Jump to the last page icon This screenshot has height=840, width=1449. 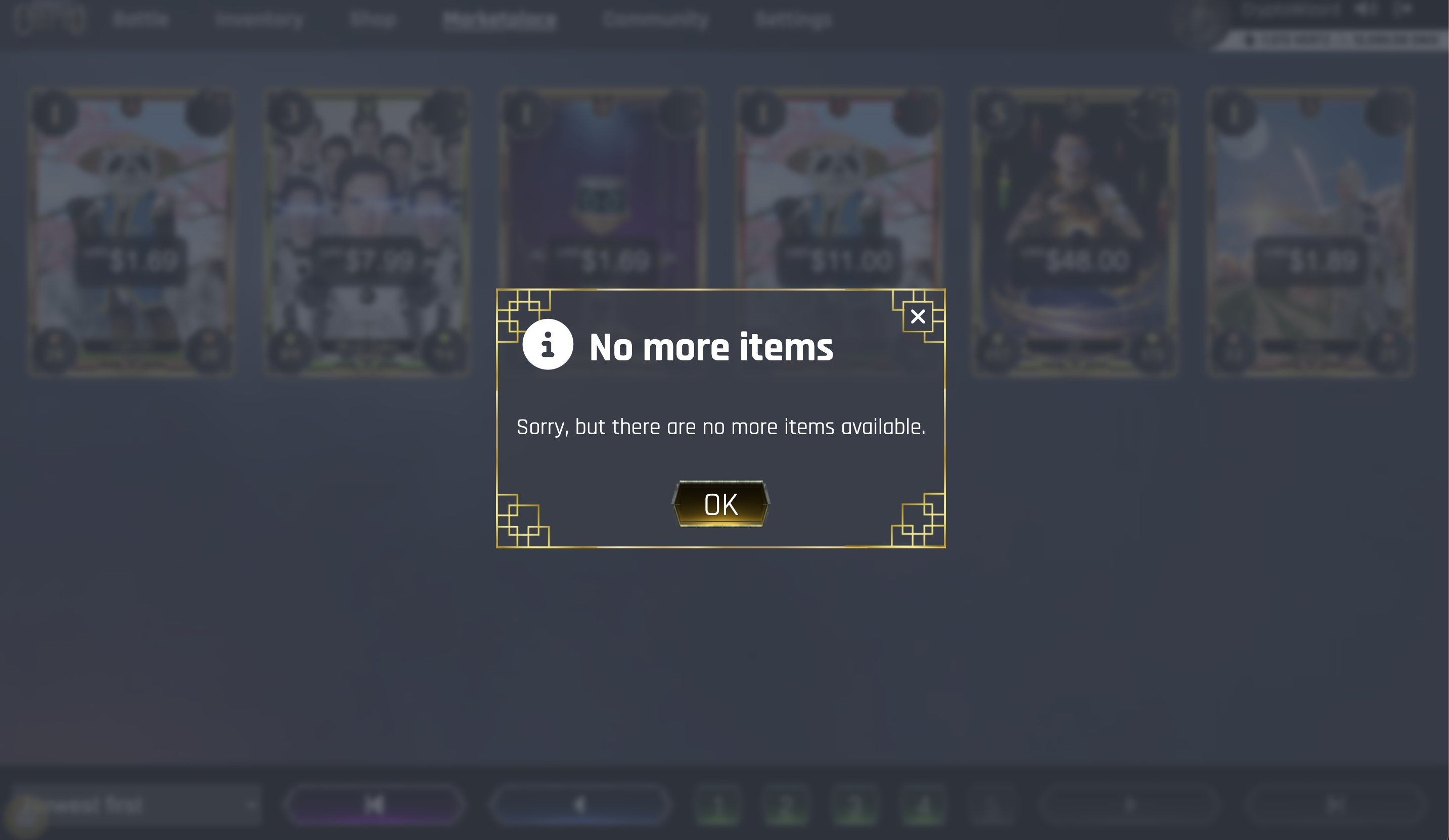point(1335,804)
